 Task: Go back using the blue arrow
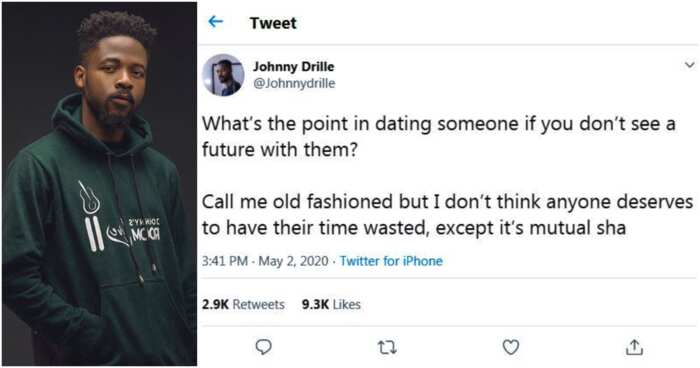(216, 21)
